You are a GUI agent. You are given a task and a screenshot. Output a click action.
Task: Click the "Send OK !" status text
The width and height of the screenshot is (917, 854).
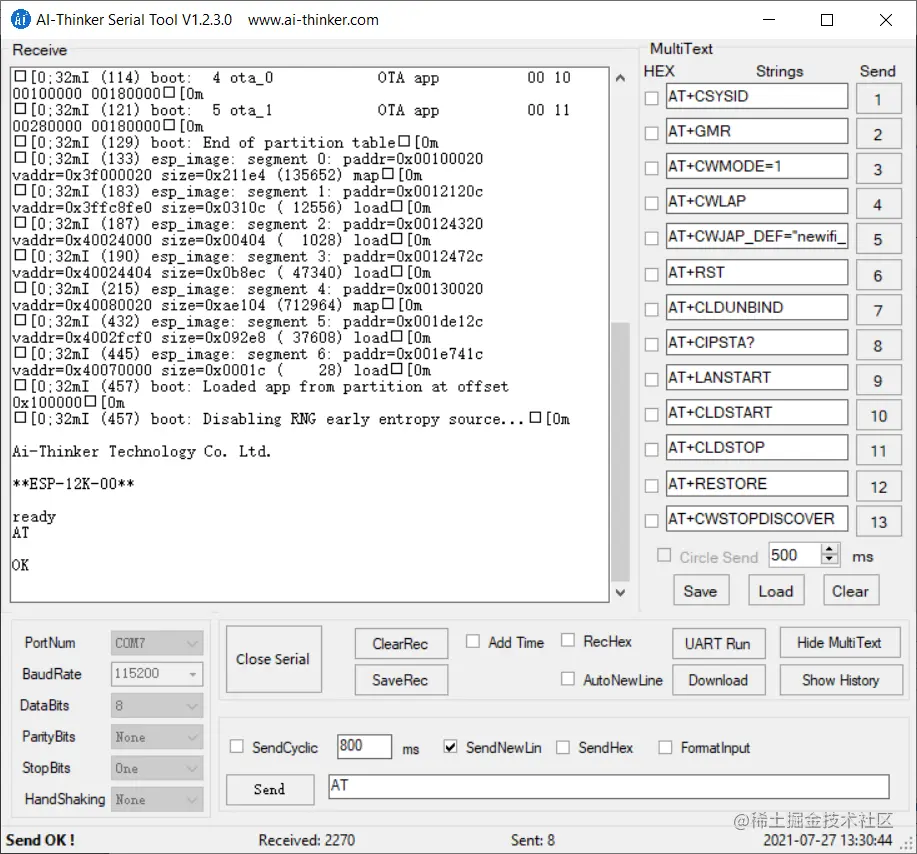(40, 840)
